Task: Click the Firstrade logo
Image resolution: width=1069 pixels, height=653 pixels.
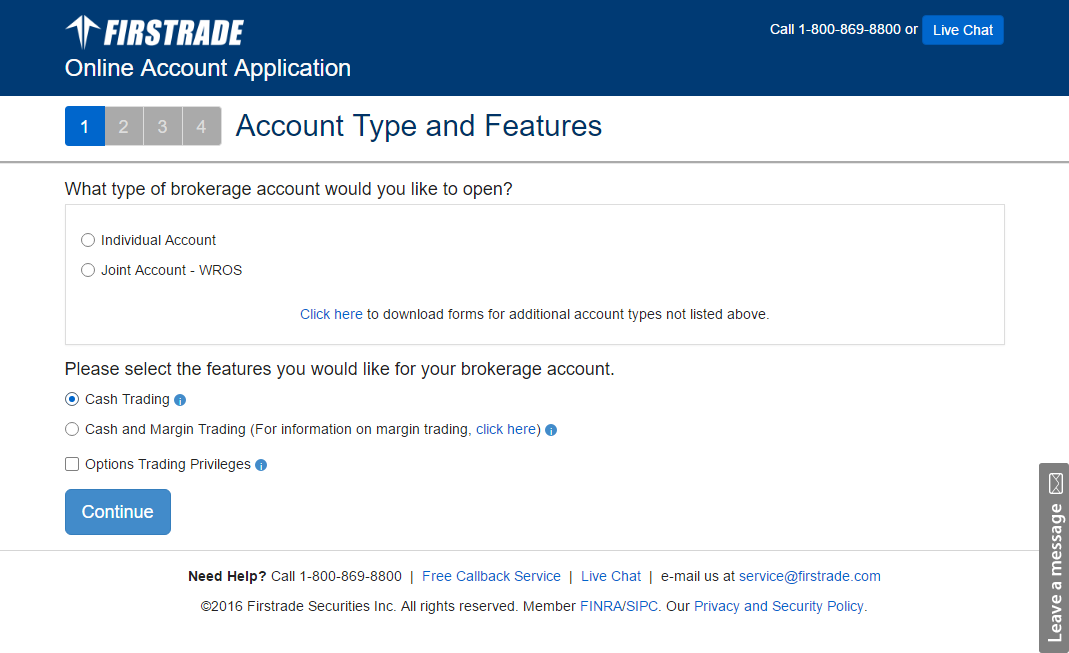Action: coord(155,33)
